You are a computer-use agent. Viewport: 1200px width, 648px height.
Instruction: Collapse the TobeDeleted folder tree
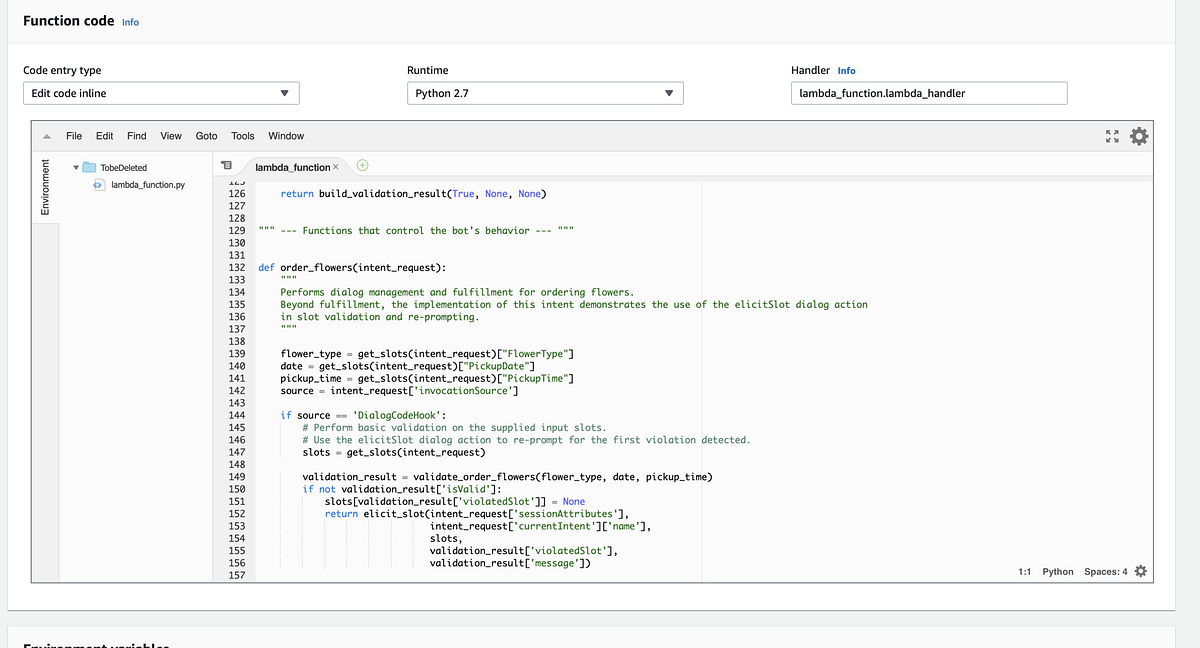(x=75, y=167)
